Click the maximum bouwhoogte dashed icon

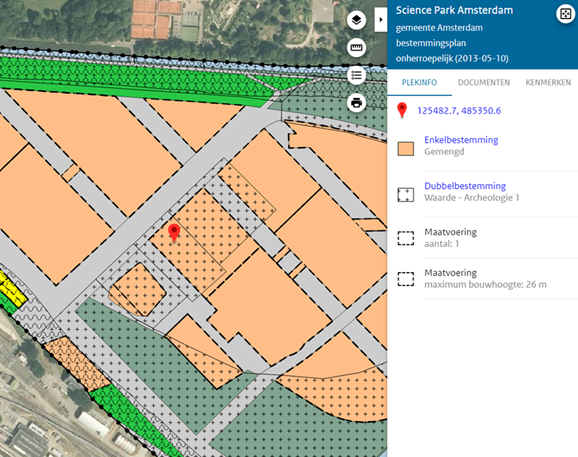click(405, 279)
